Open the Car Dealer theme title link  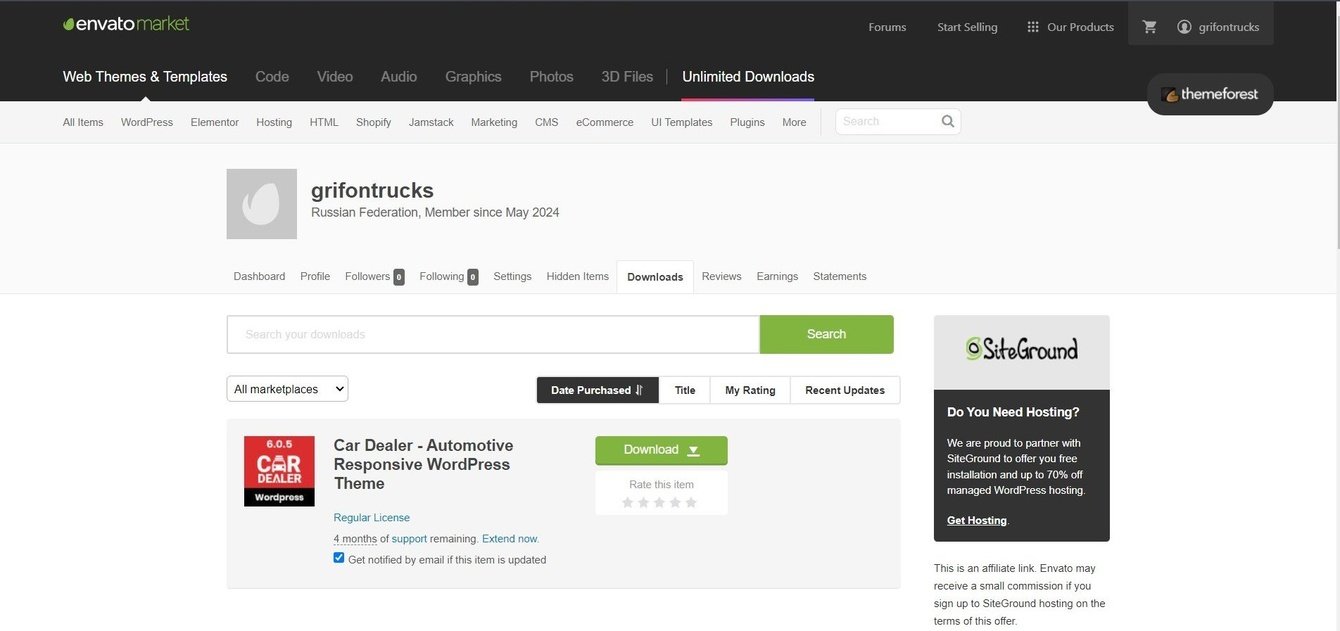click(x=424, y=464)
